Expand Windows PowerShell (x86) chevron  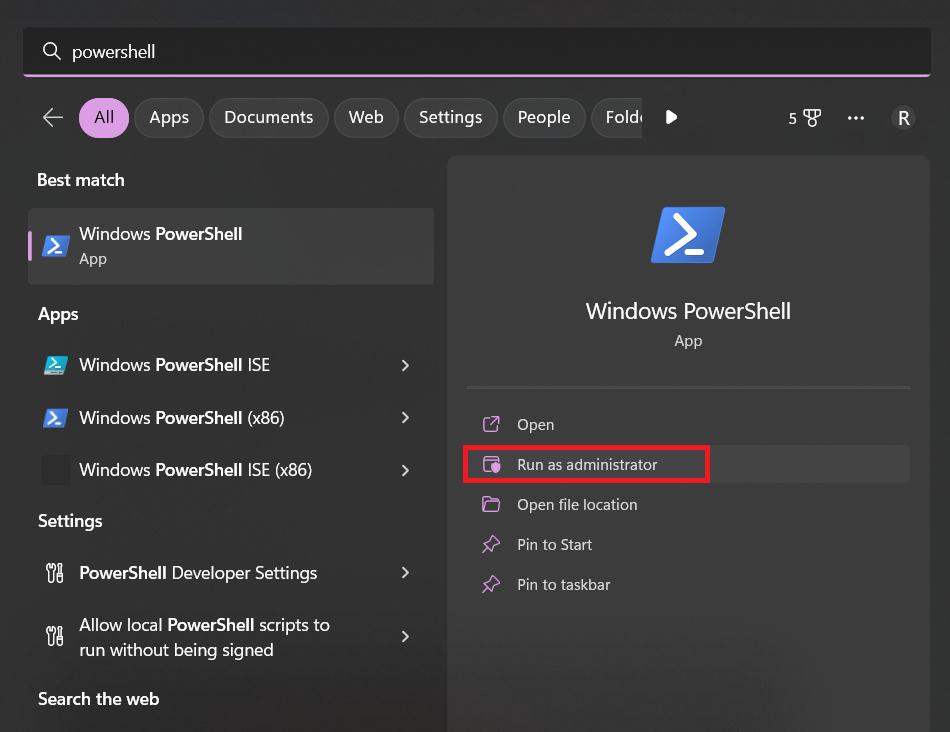click(405, 417)
